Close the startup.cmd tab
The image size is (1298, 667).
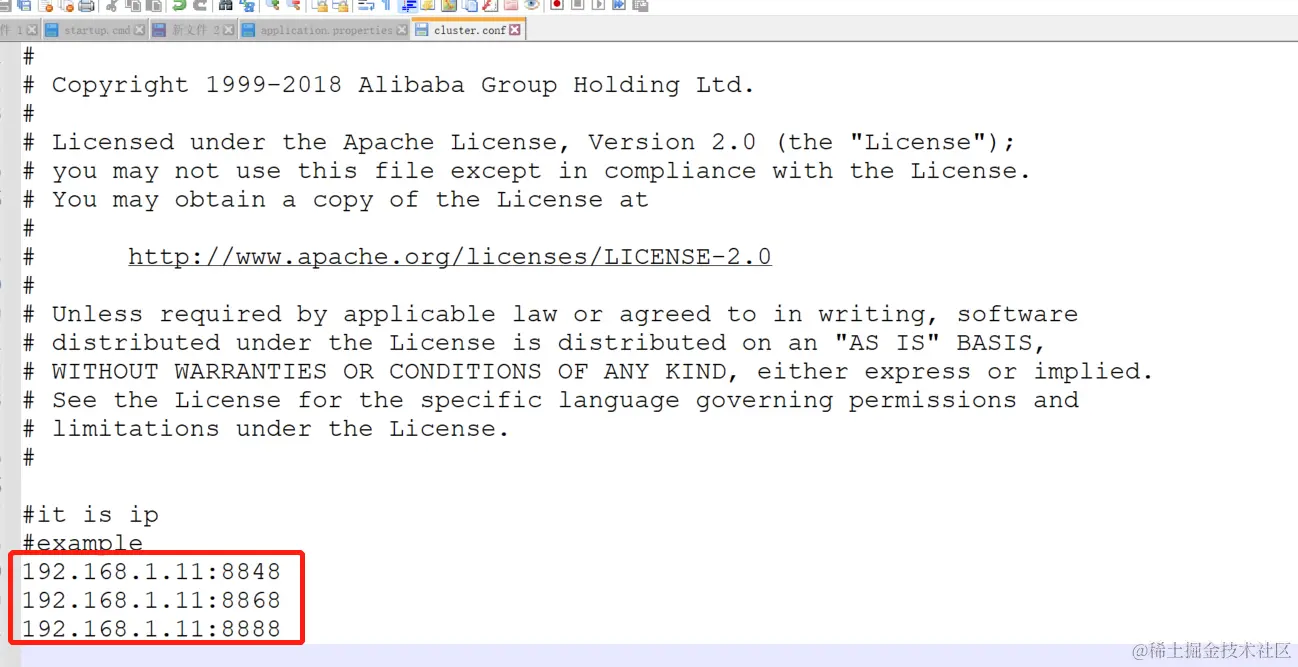140,30
